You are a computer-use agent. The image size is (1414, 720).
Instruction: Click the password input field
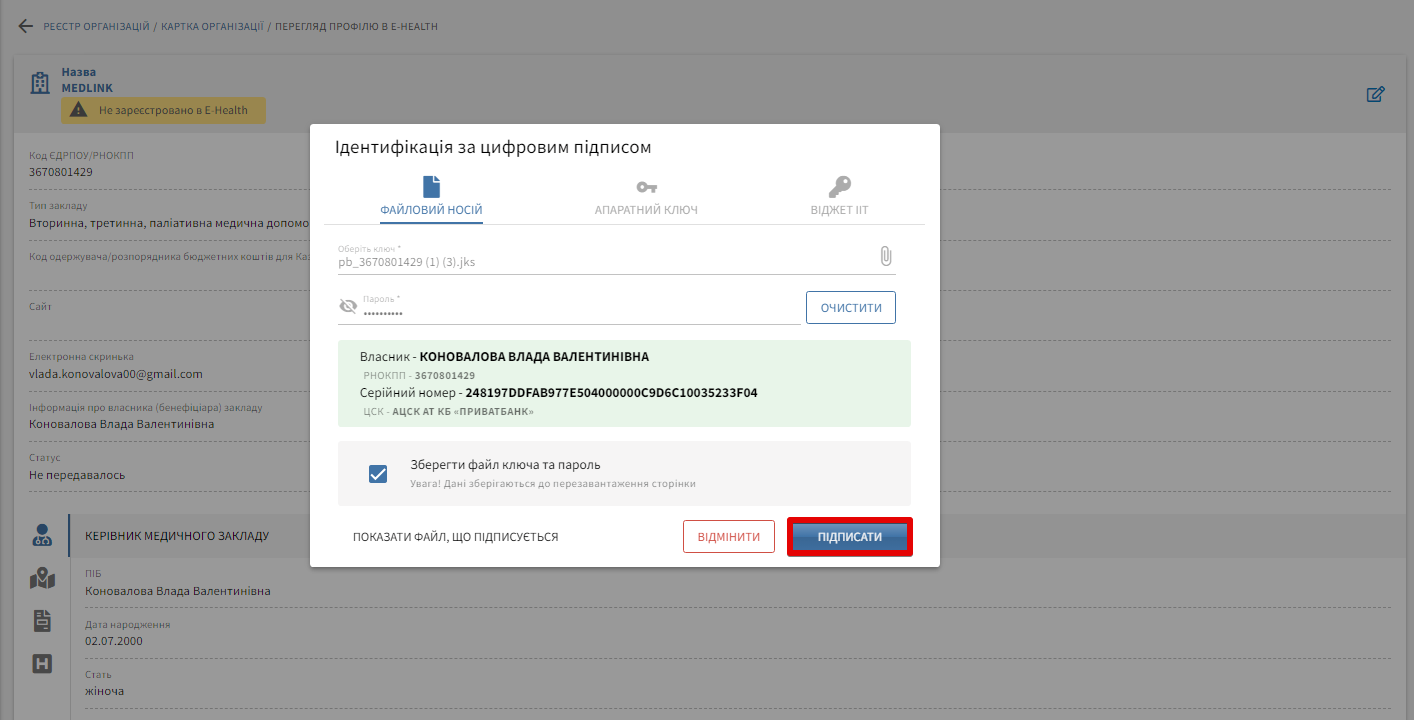(580, 313)
